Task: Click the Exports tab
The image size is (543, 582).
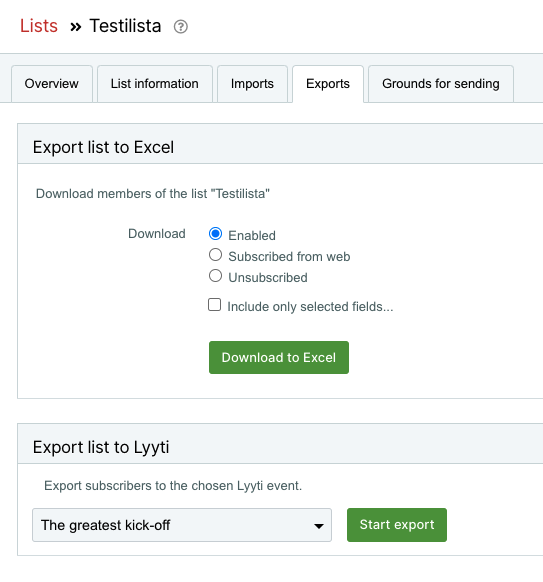Action: tap(328, 84)
